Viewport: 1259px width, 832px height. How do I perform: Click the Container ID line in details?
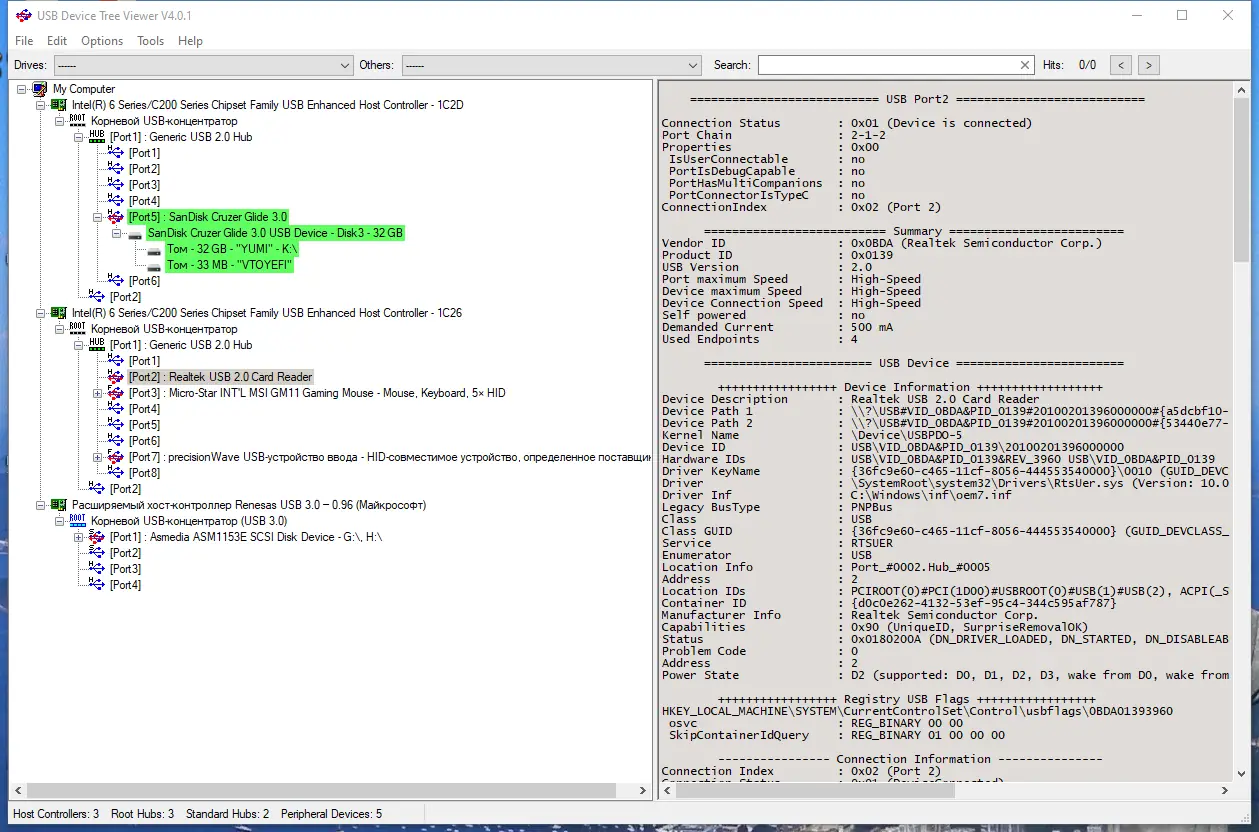point(889,603)
